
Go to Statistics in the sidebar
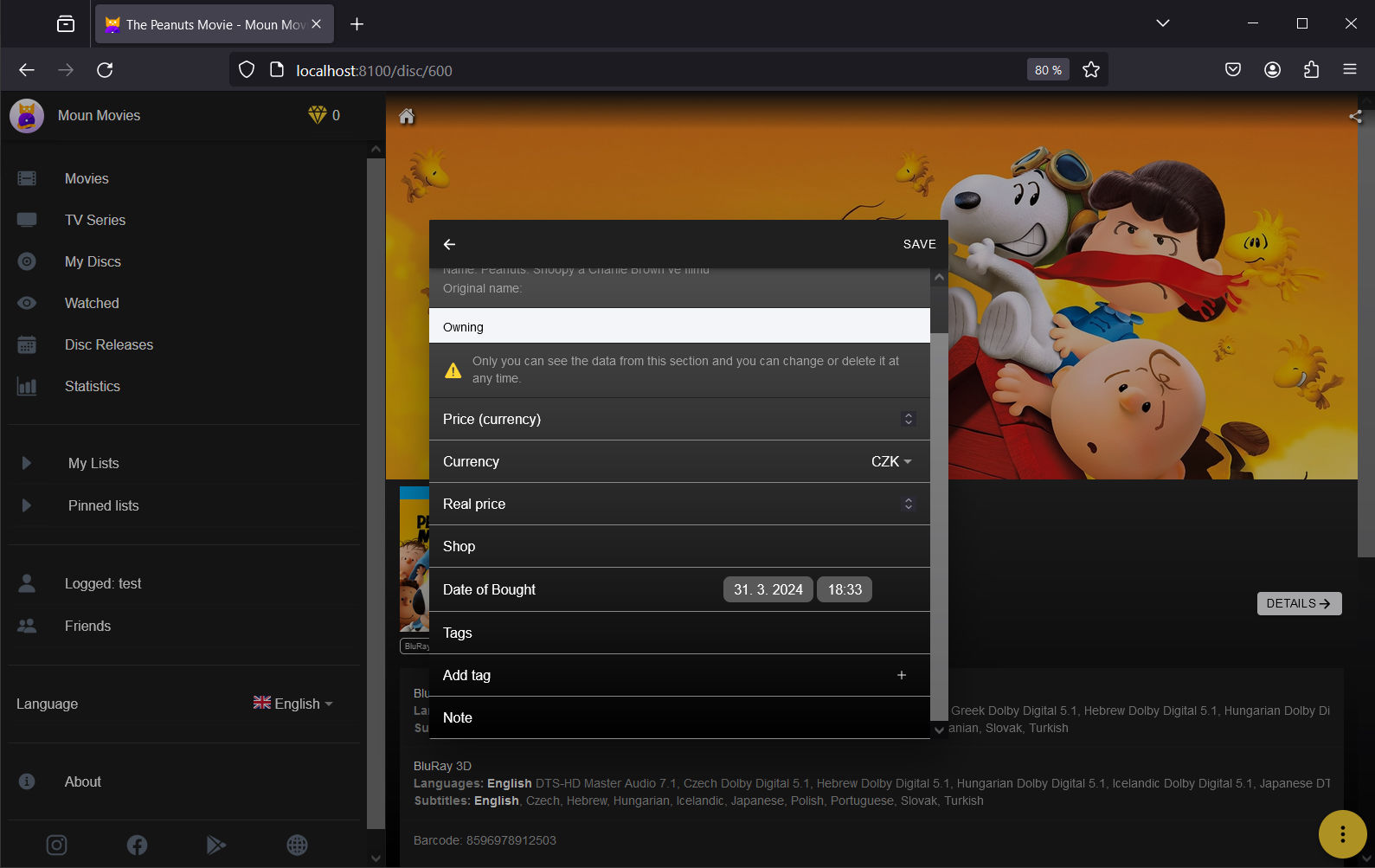coord(92,386)
